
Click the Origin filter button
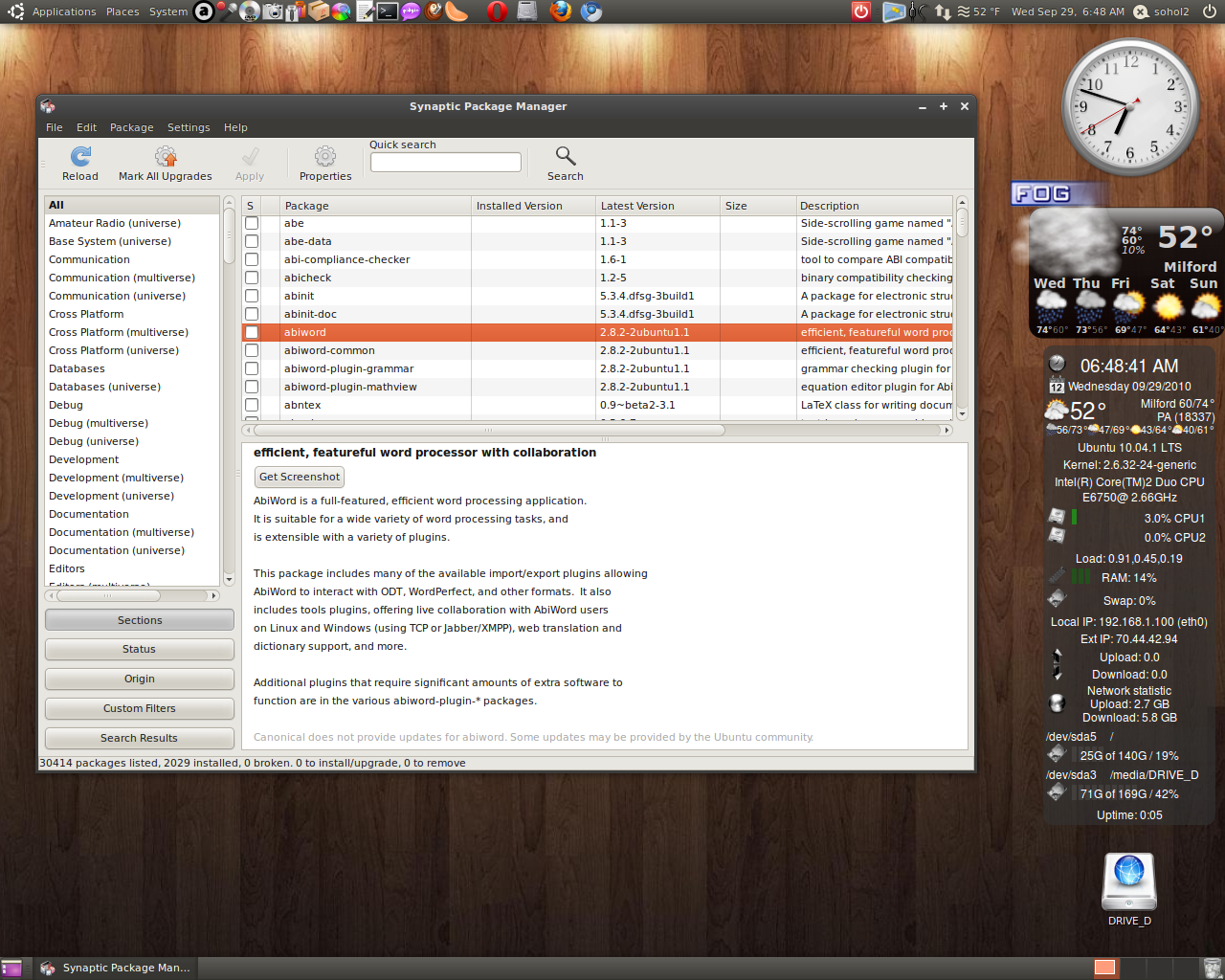[140, 679]
